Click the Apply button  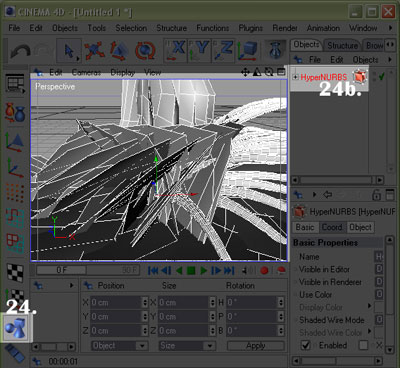pyautogui.click(x=256, y=346)
